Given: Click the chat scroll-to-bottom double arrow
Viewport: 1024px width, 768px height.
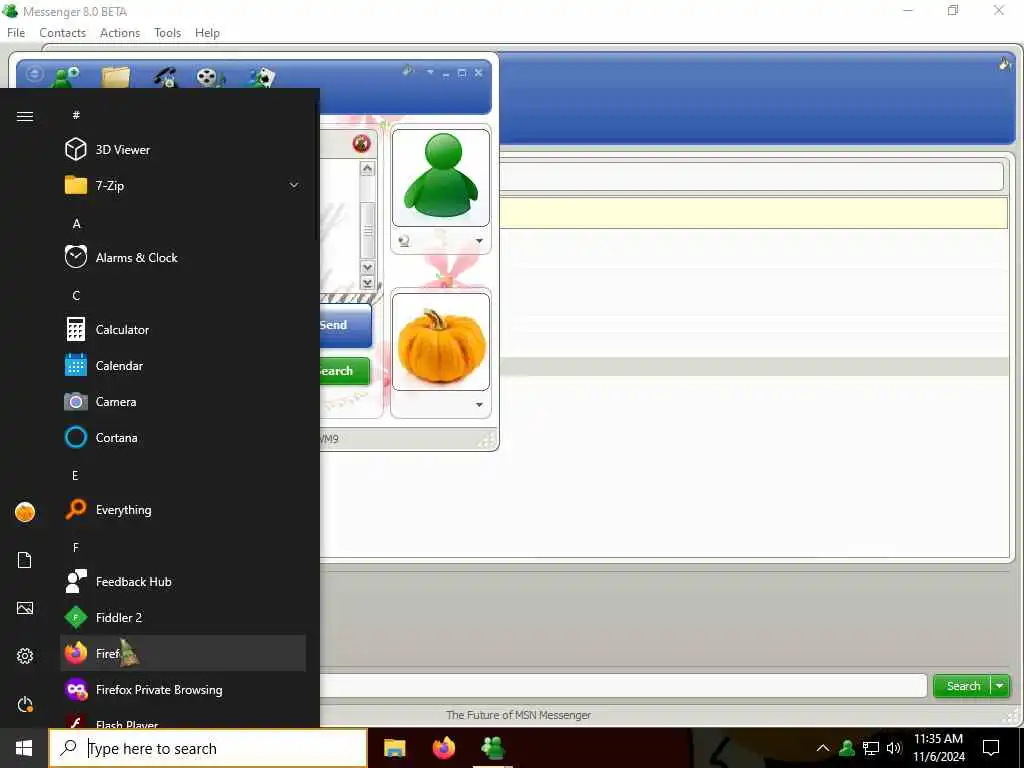Looking at the screenshot, I should [x=367, y=283].
